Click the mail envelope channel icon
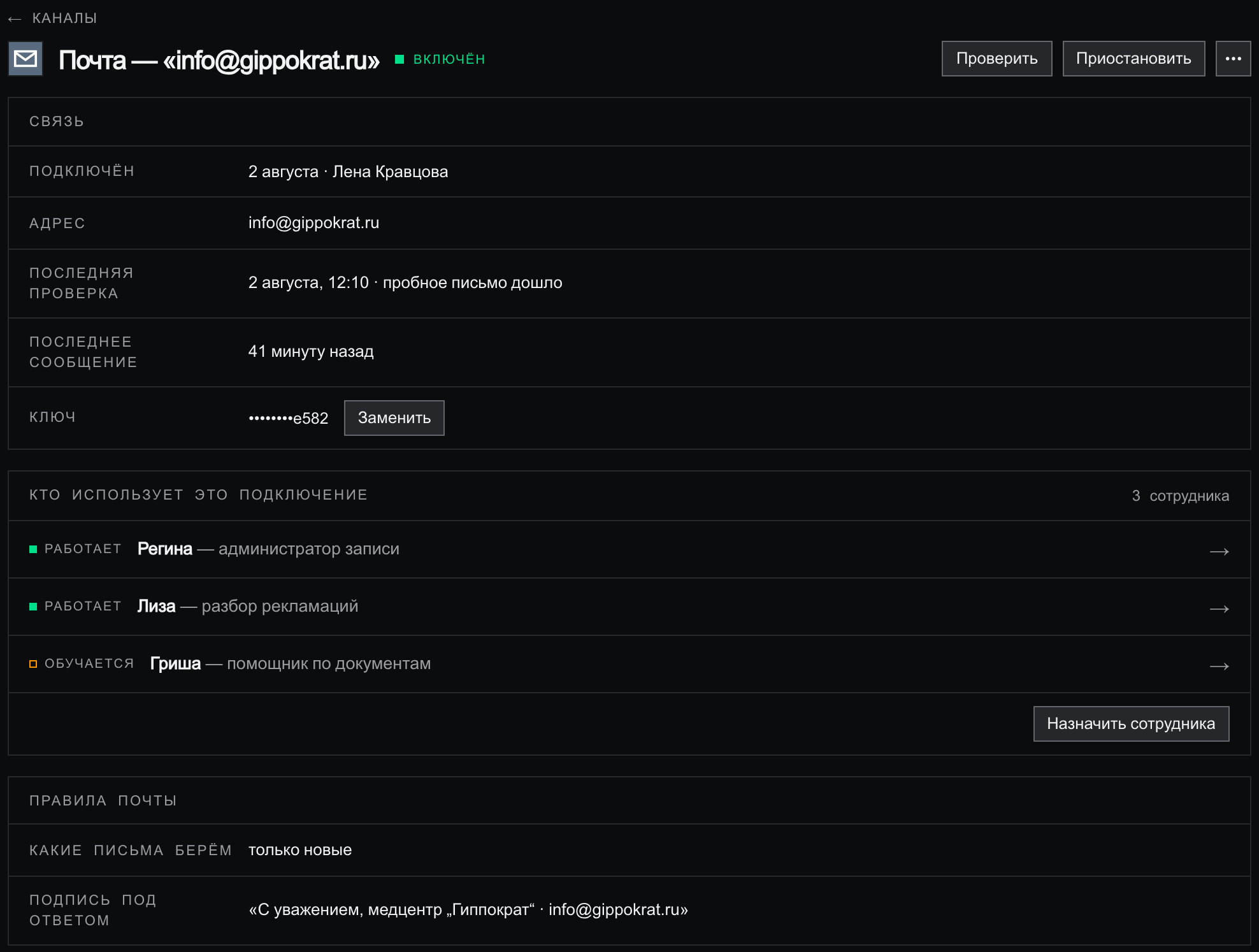Image resolution: width=1259 pixels, height=952 pixels. click(25, 59)
